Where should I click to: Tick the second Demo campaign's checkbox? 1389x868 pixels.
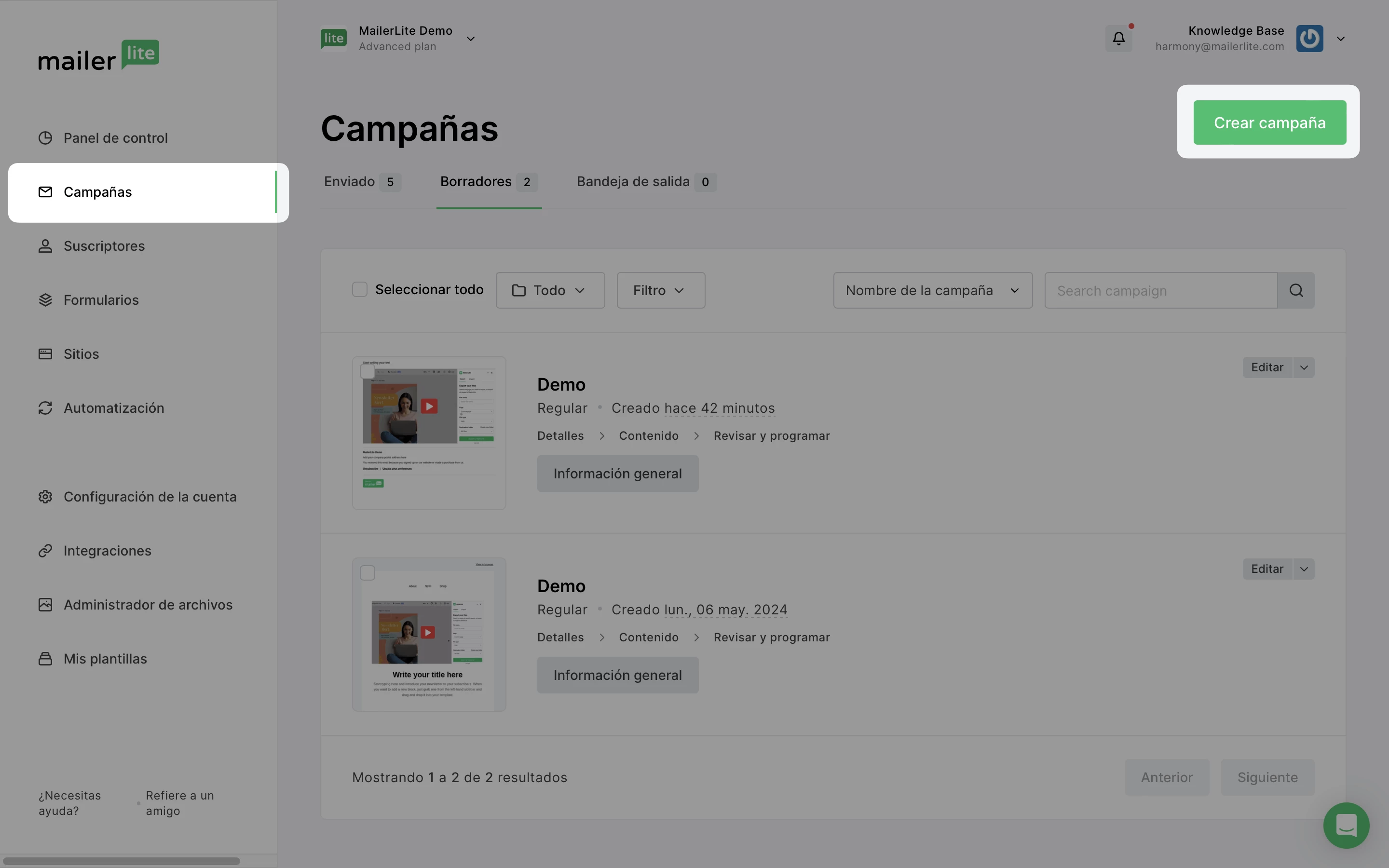click(x=368, y=573)
